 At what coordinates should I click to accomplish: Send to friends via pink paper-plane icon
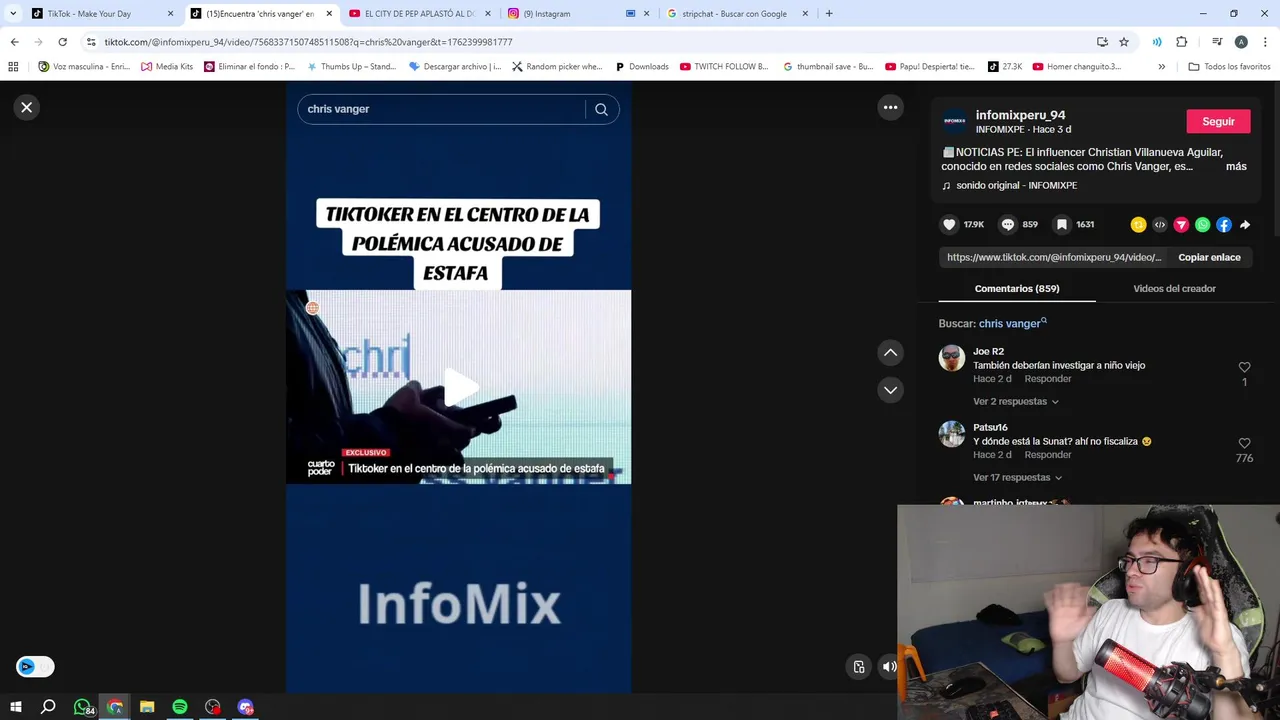(x=1181, y=225)
